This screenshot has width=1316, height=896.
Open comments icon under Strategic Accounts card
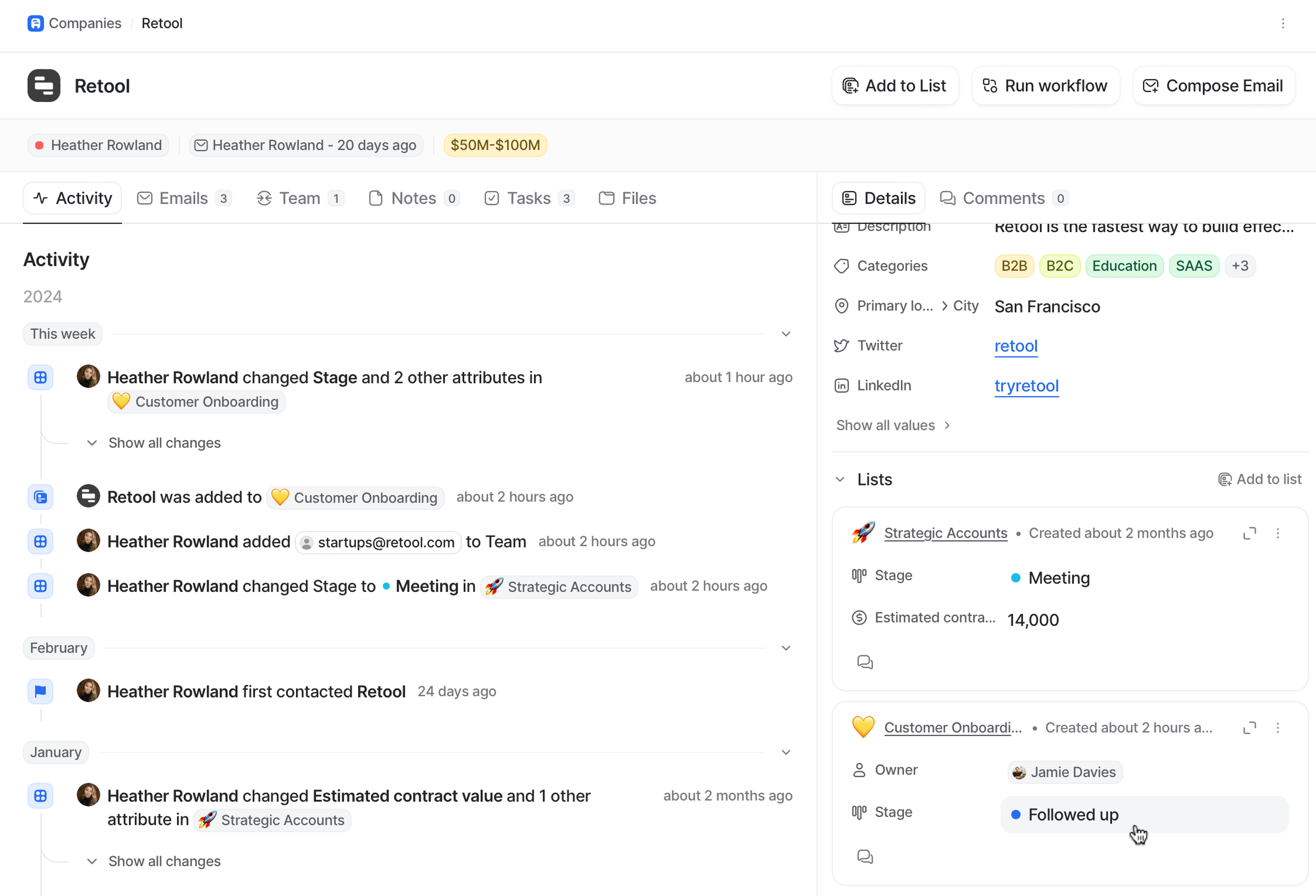coord(865,662)
